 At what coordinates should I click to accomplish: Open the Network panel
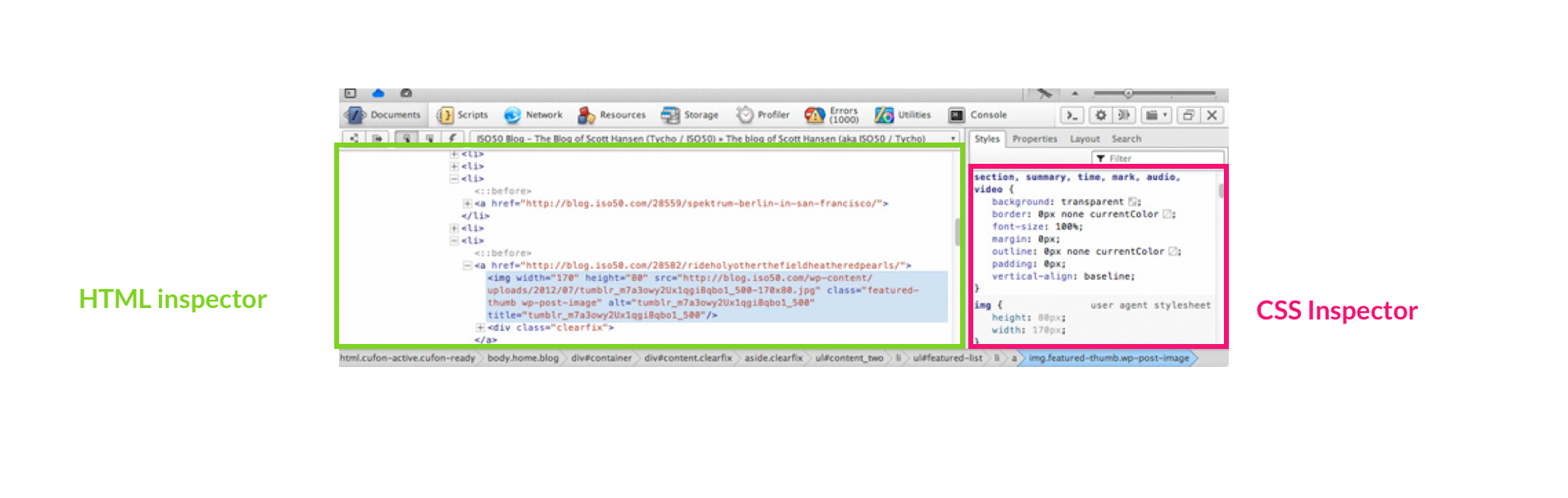(x=533, y=115)
